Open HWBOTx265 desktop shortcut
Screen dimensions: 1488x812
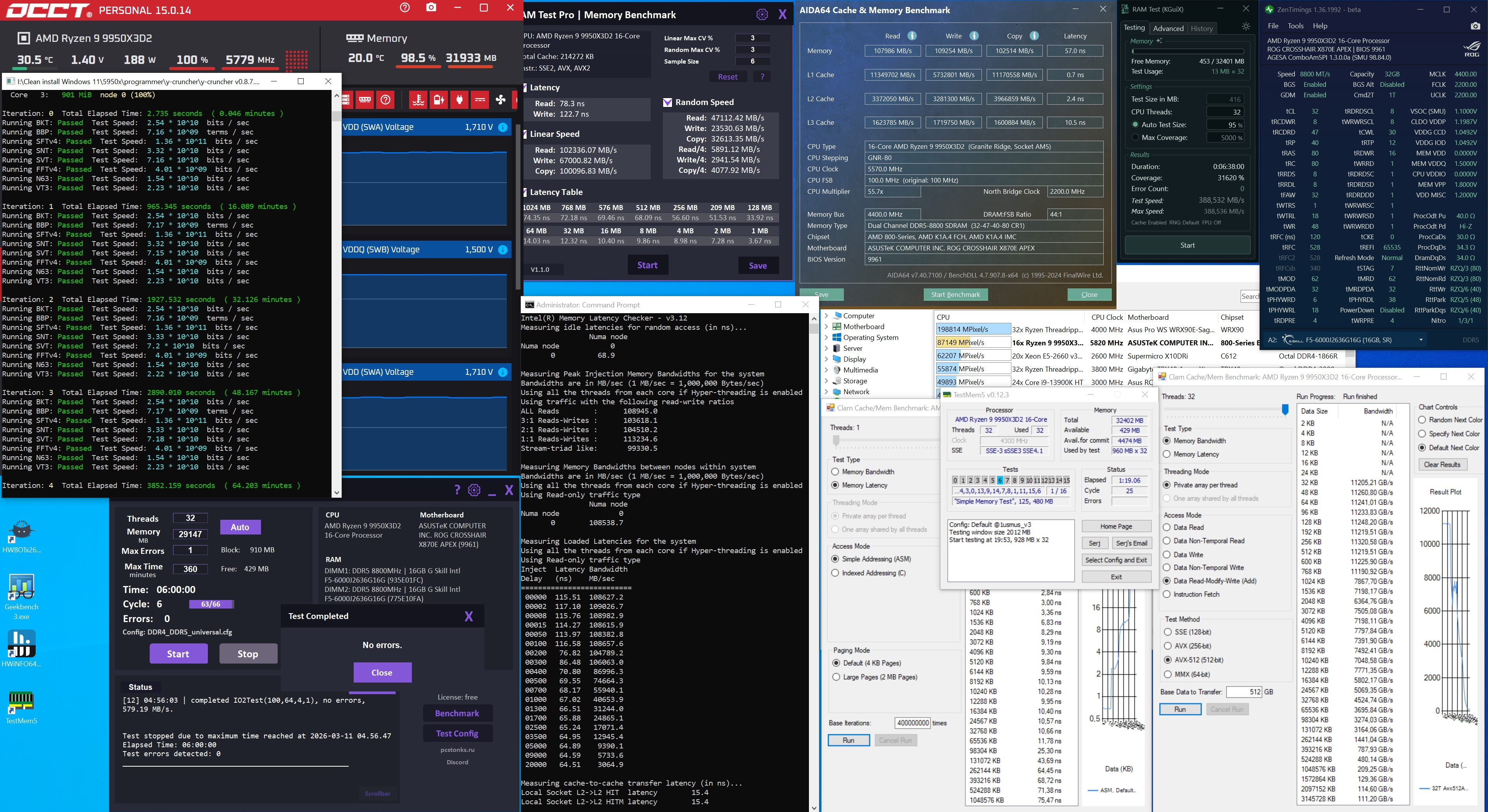point(21,536)
